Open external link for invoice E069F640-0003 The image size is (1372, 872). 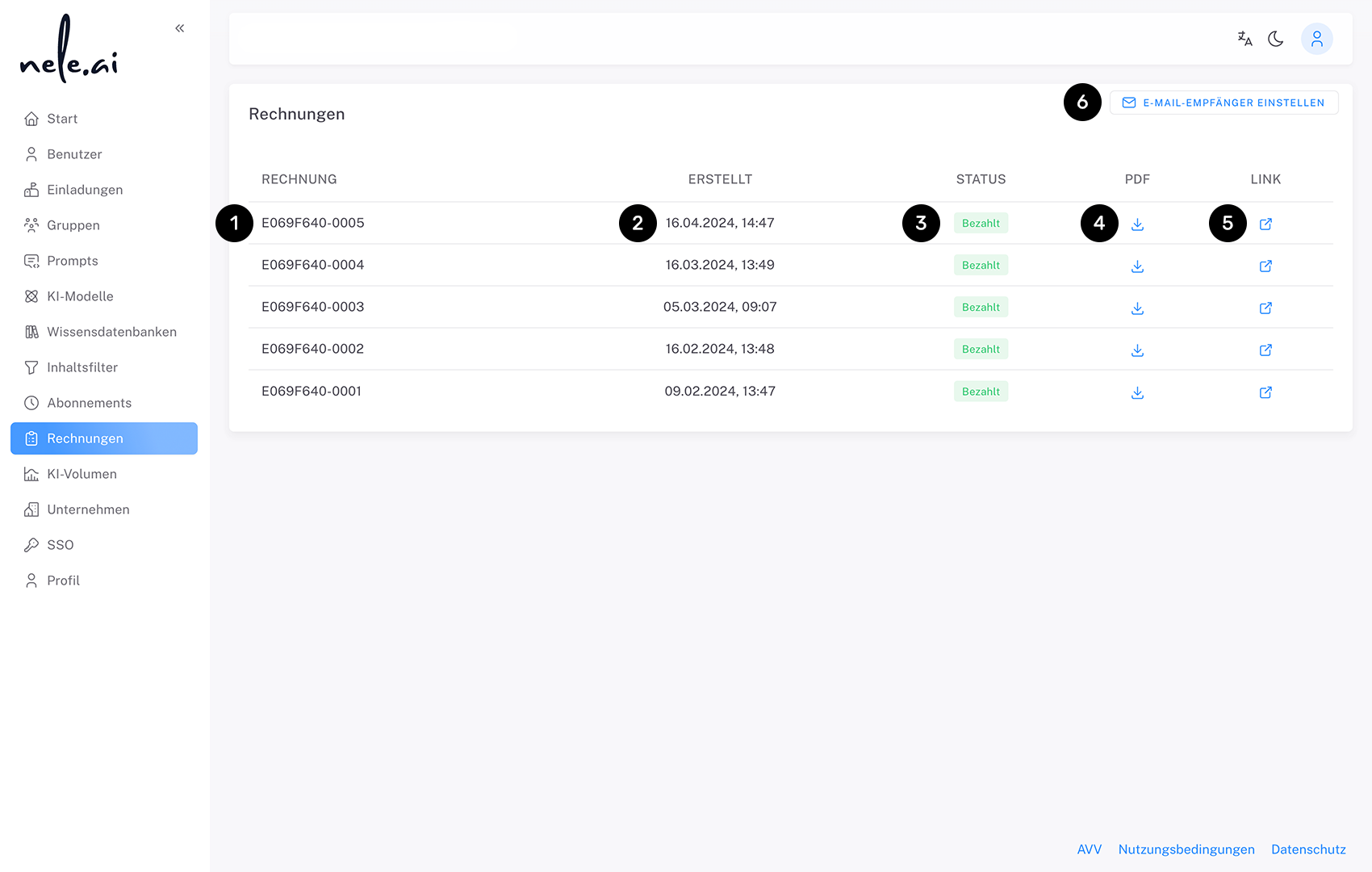tap(1265, 308)
